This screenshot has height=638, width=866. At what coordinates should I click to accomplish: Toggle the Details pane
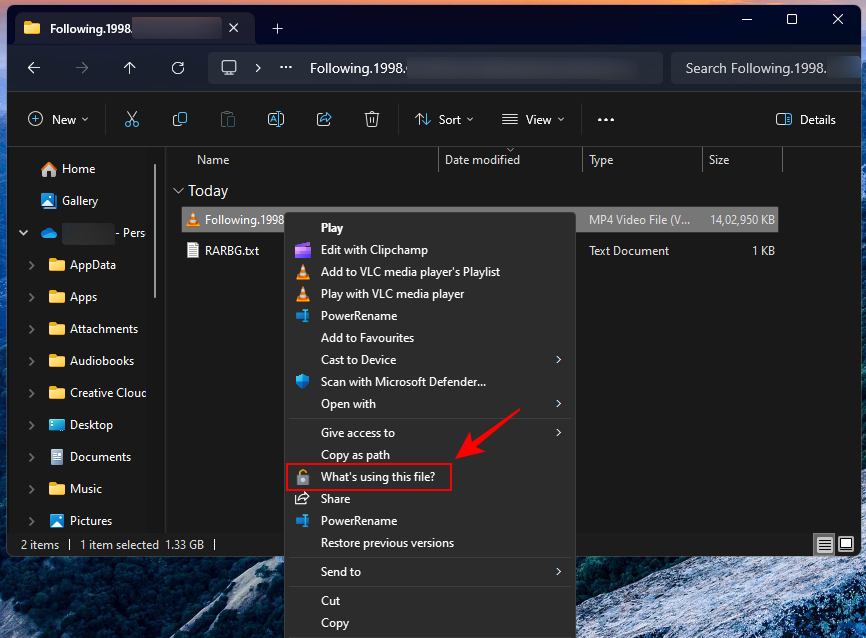point(806,119)
